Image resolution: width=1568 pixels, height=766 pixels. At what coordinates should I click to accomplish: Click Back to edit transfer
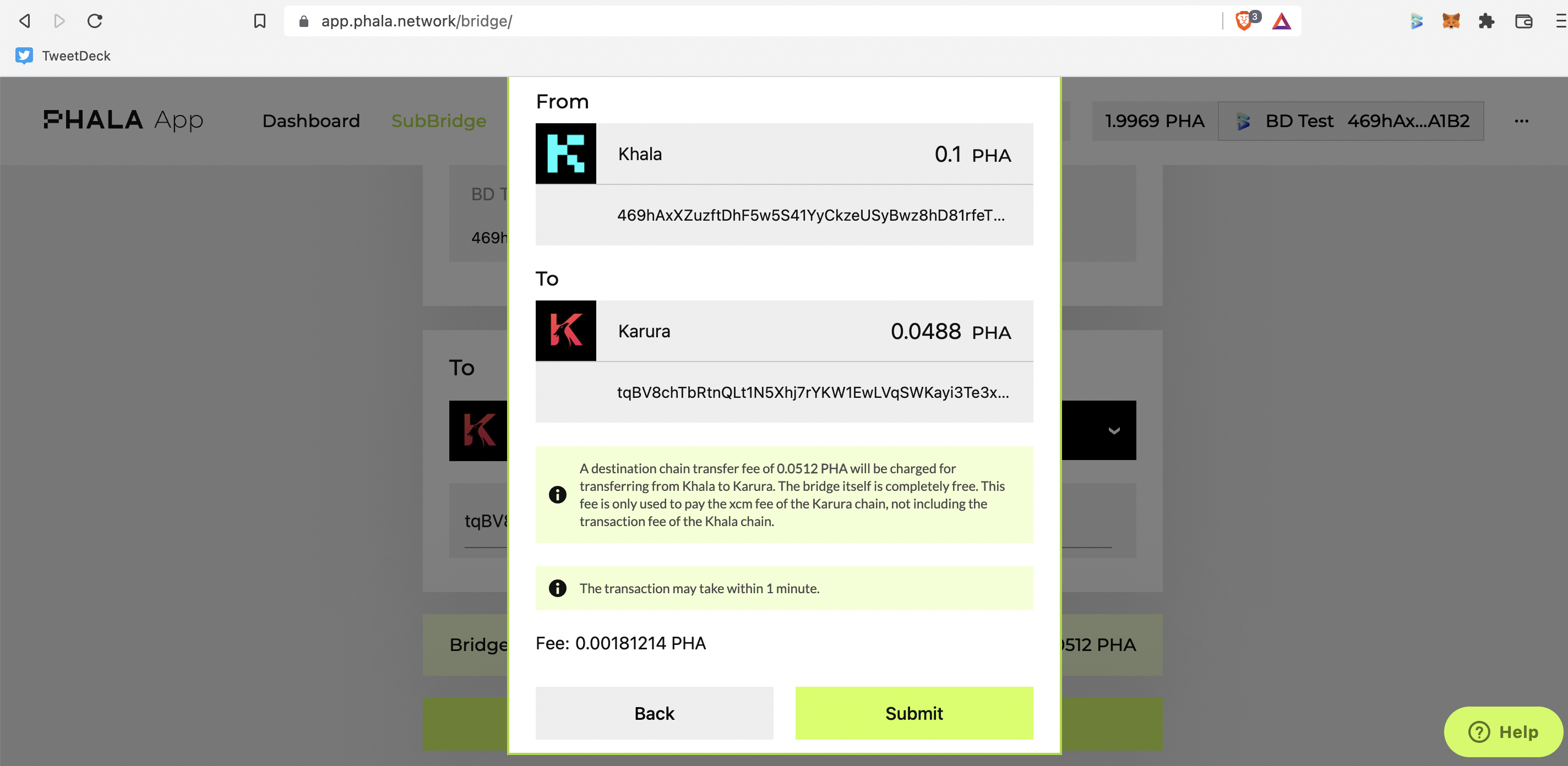click(x=655, y=713)
